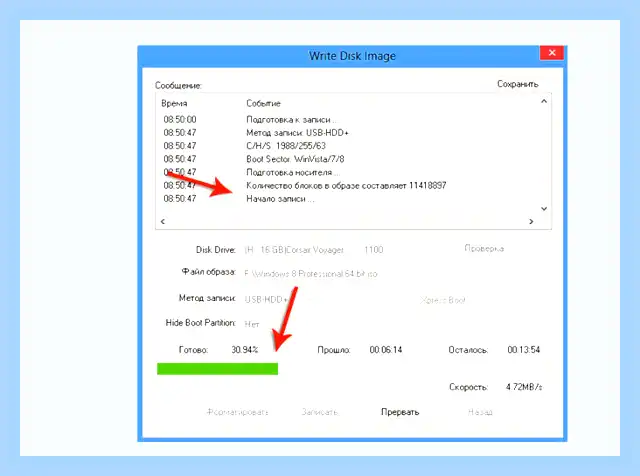
Task: Select log row 'Подготовка носителя ...'
Action: coord(353,172)
